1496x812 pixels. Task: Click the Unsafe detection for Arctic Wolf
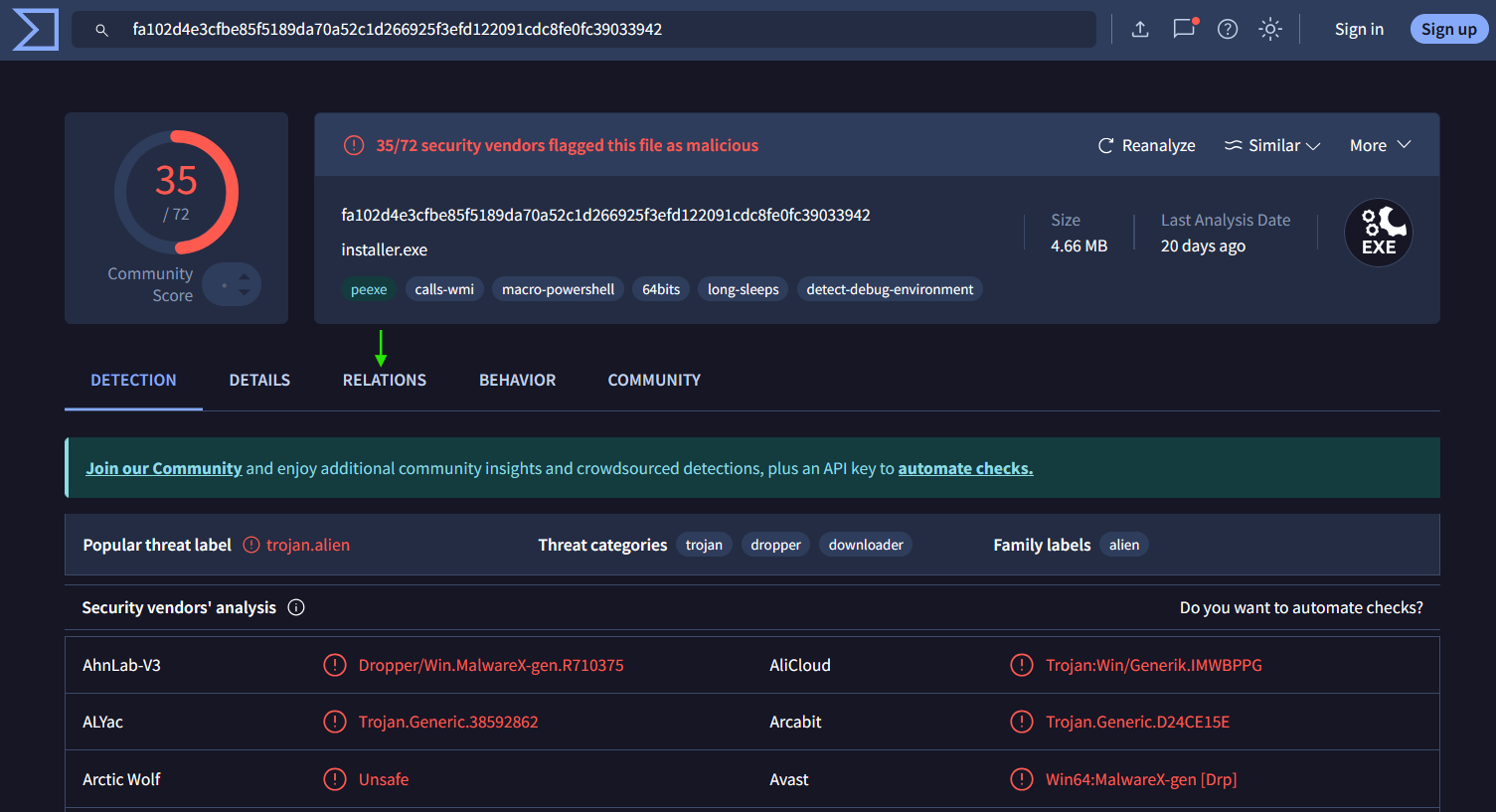click(384, 779)
